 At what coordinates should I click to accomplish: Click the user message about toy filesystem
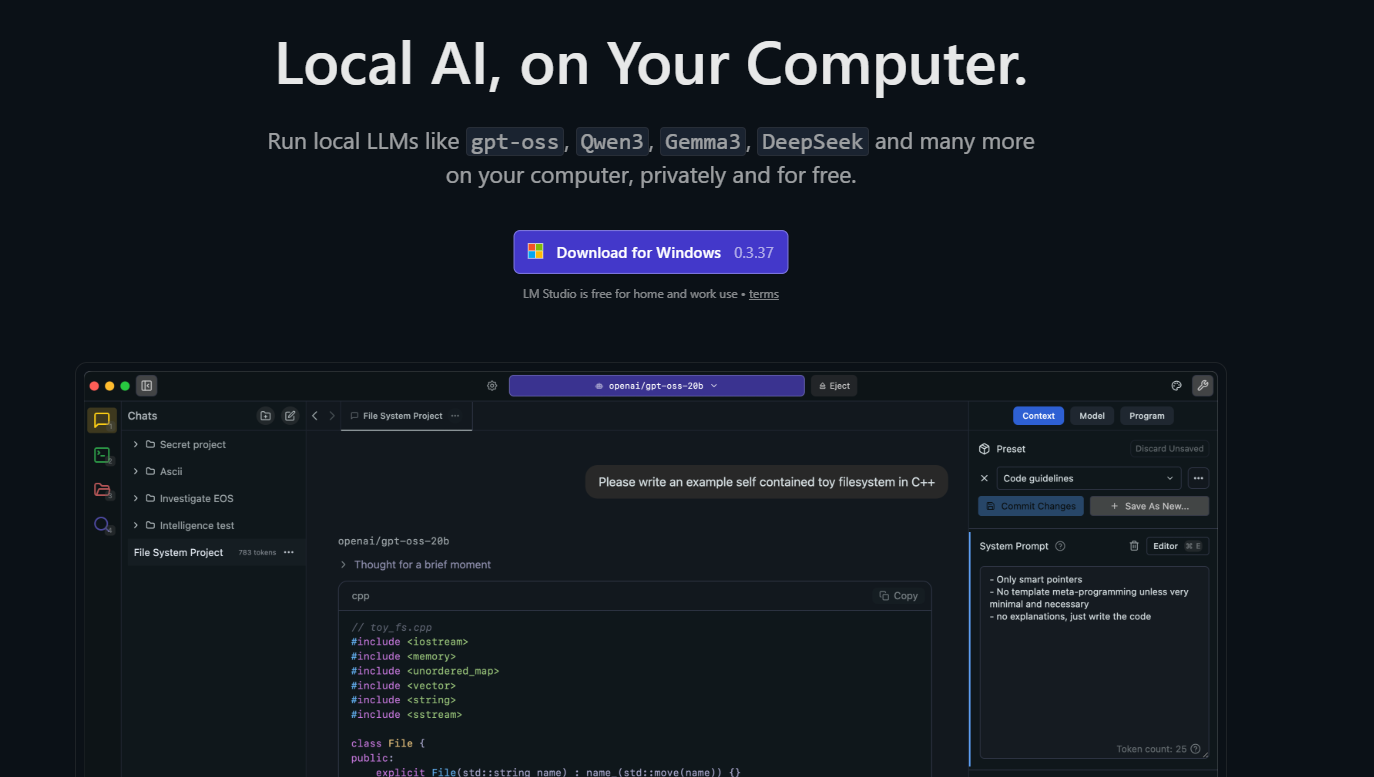tap(766, 482)
